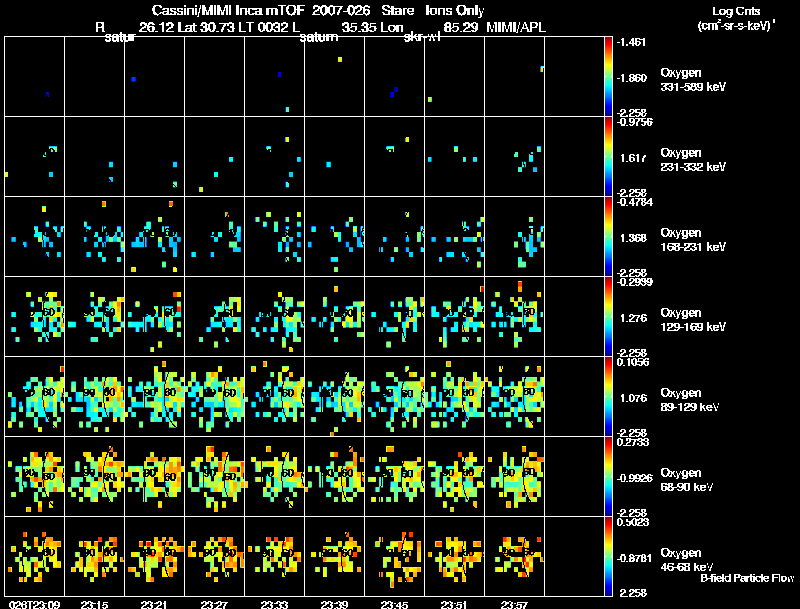The height and width of the screenshot is (609, 800).
Task: Select the 68-90 keV image panel at 23:27
Action: point(215,477)
